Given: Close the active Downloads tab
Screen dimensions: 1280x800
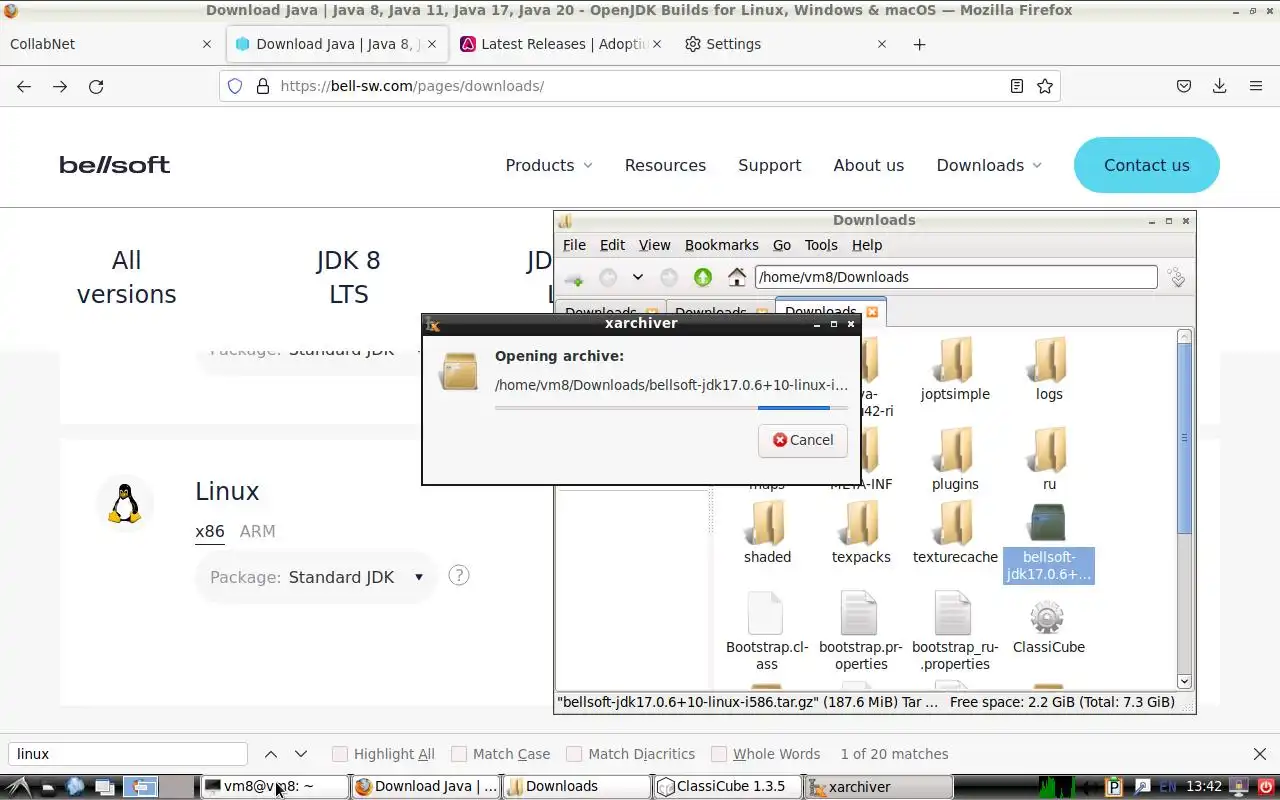Looking at the screenshot, I should [872, 312].
